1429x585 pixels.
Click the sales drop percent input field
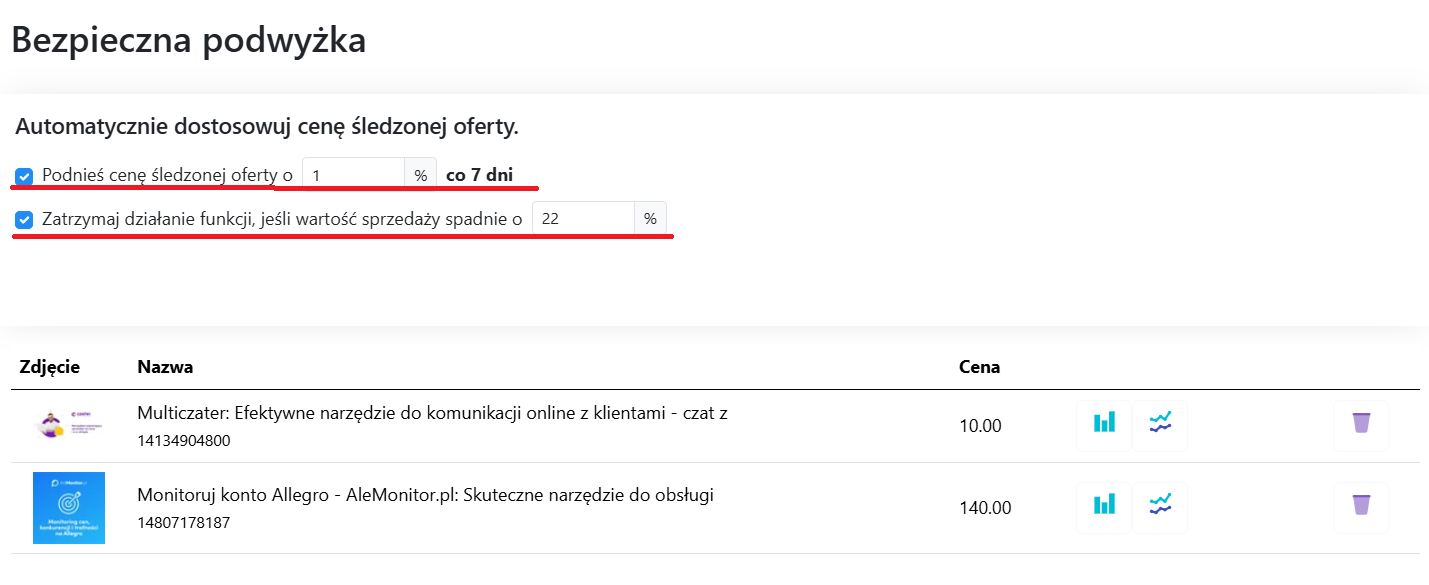coord(583,218)
